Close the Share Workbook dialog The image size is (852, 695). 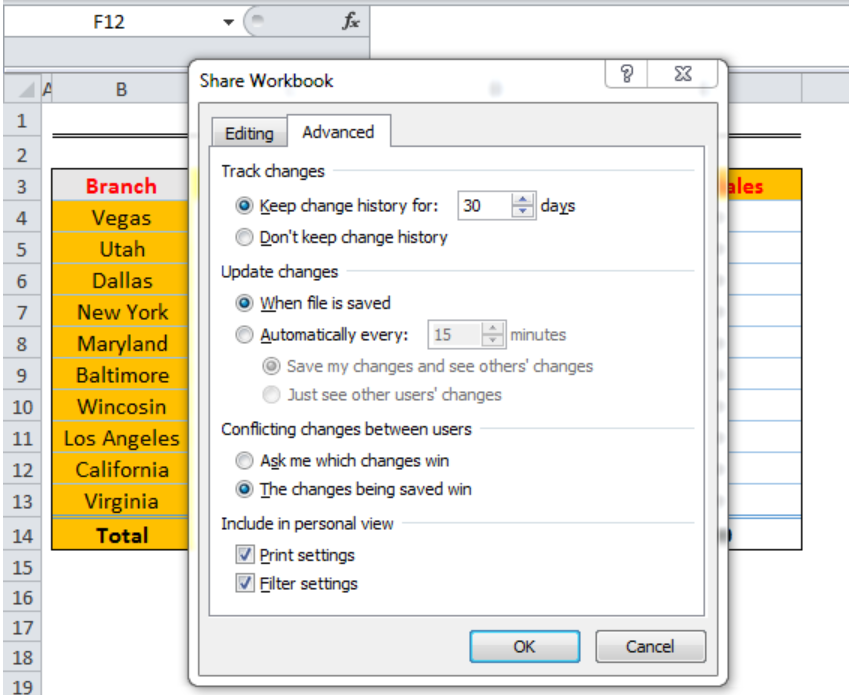click(683, 73)
